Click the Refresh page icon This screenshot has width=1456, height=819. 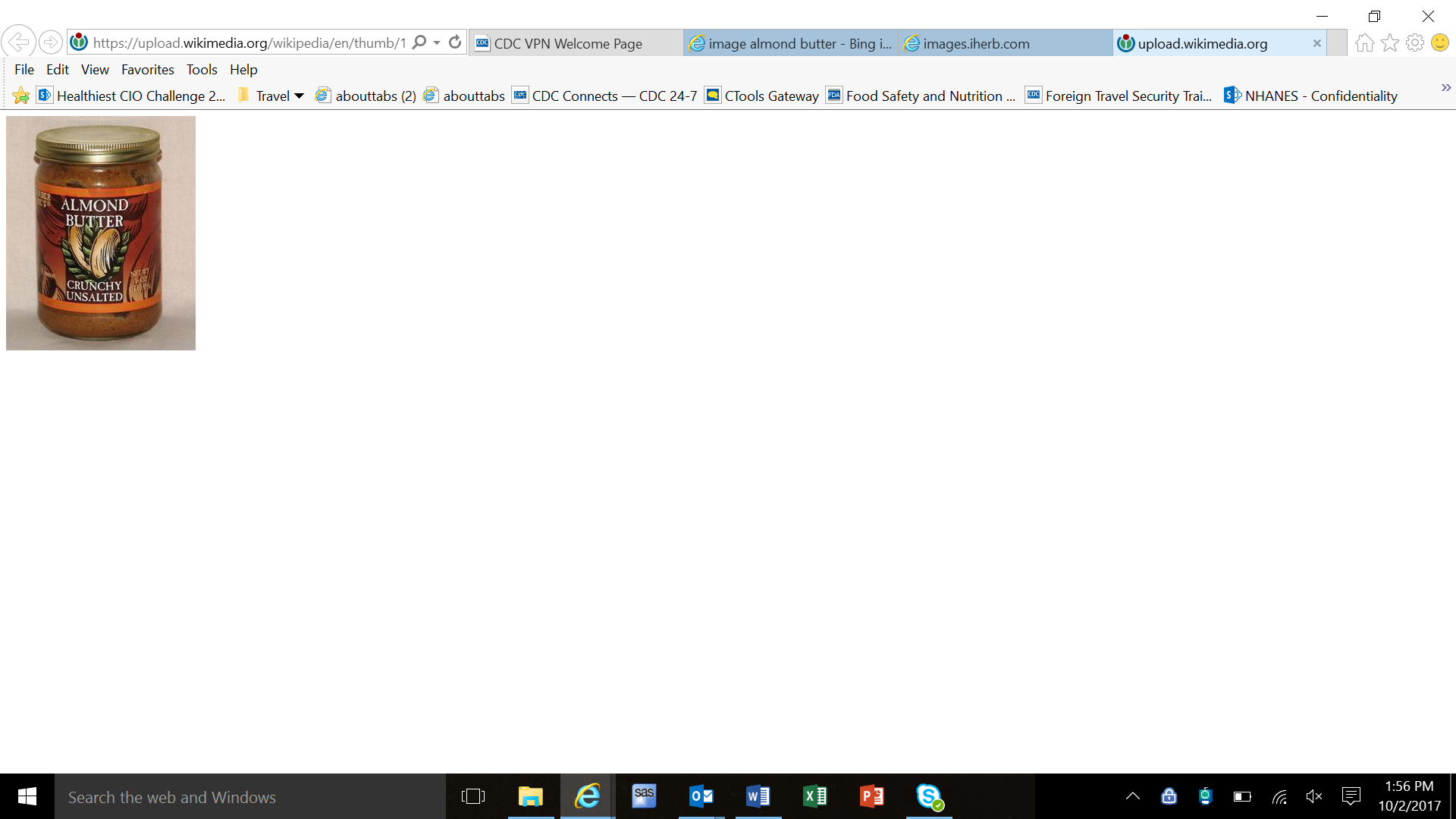point(455,42)
